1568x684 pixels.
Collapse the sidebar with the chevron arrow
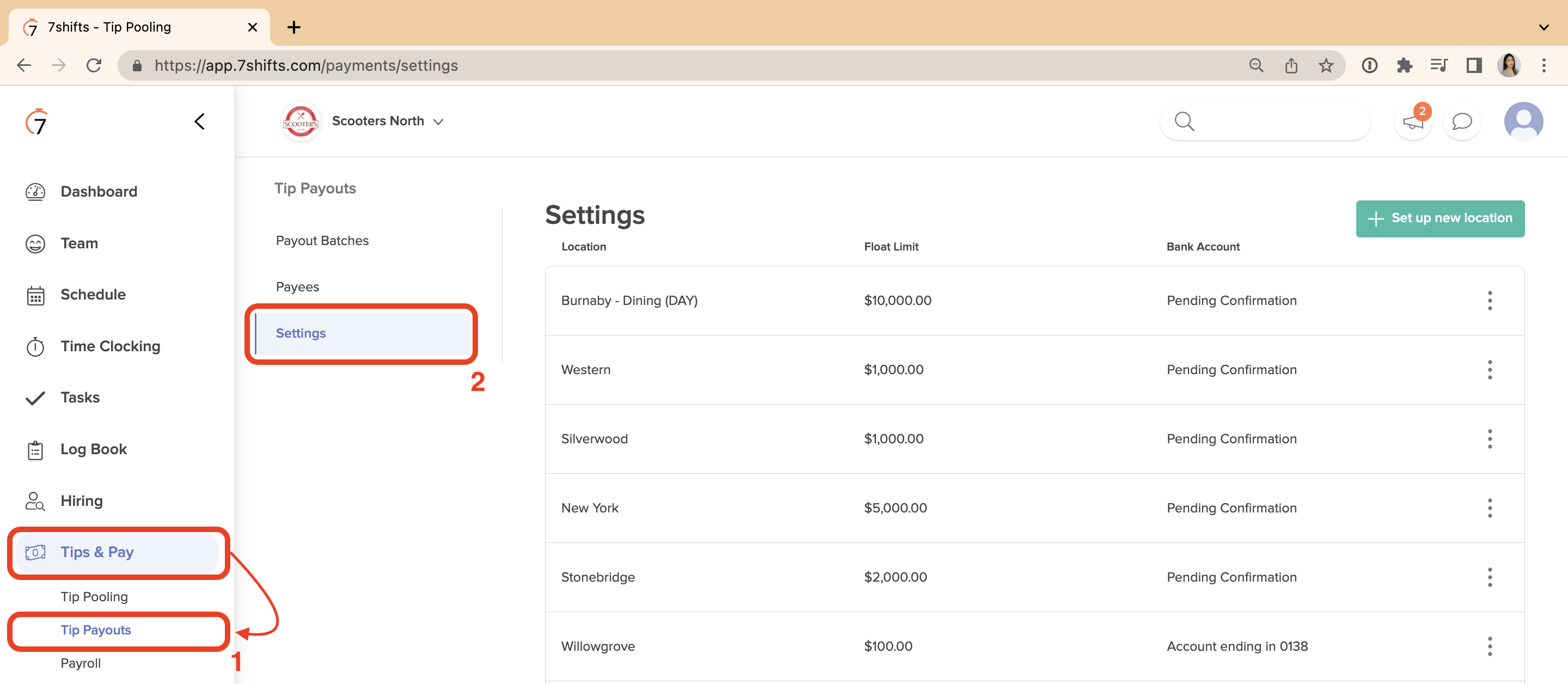199,121
